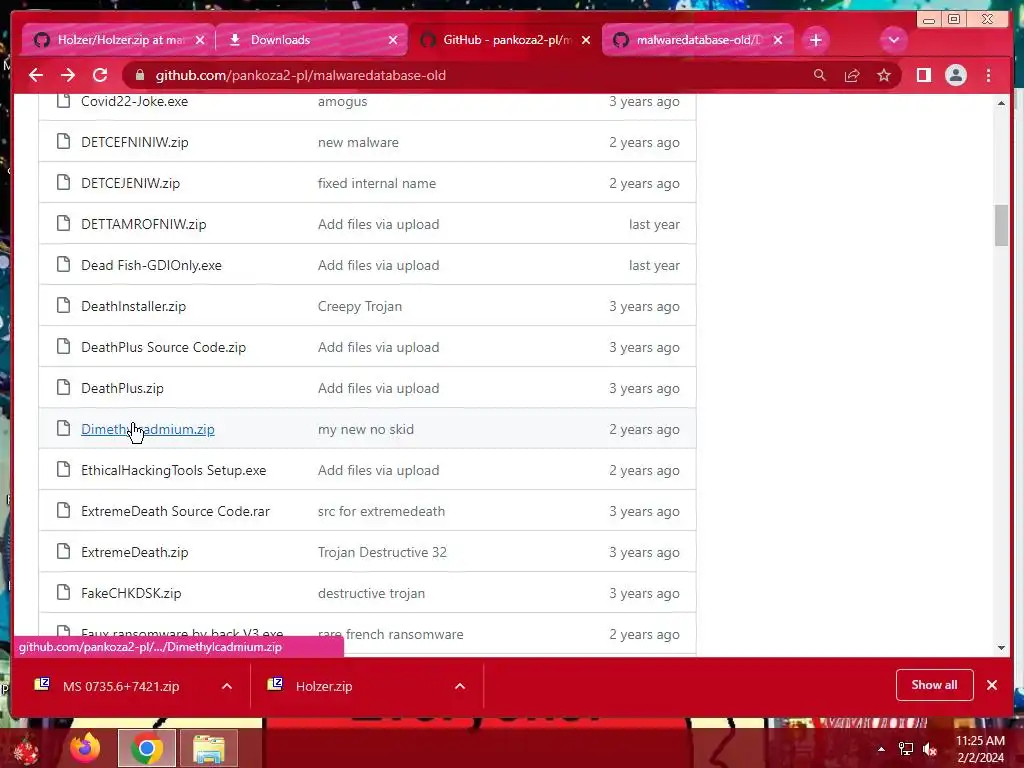
Task: Toggle the side panel icon
Action: pos(923,75)
